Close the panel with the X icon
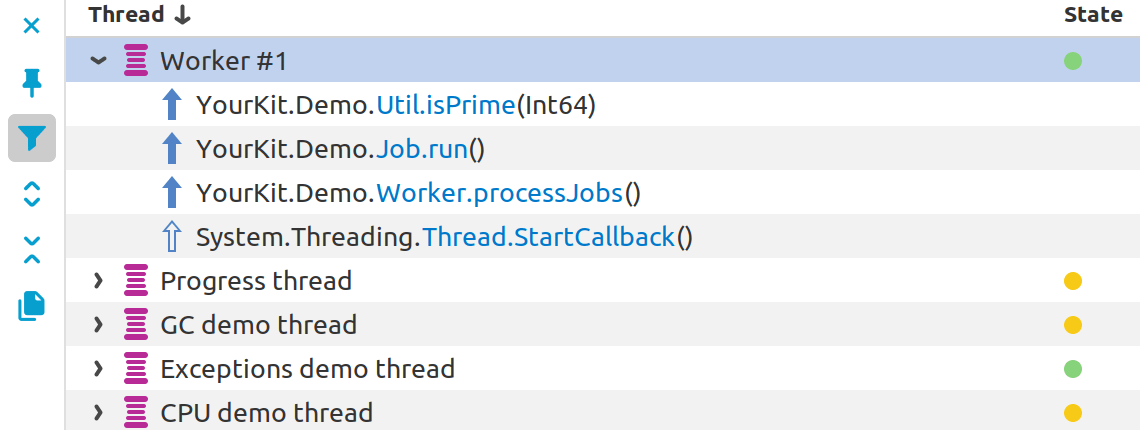This screenshot has width=1140, height=430. click(x=31, y=27)
